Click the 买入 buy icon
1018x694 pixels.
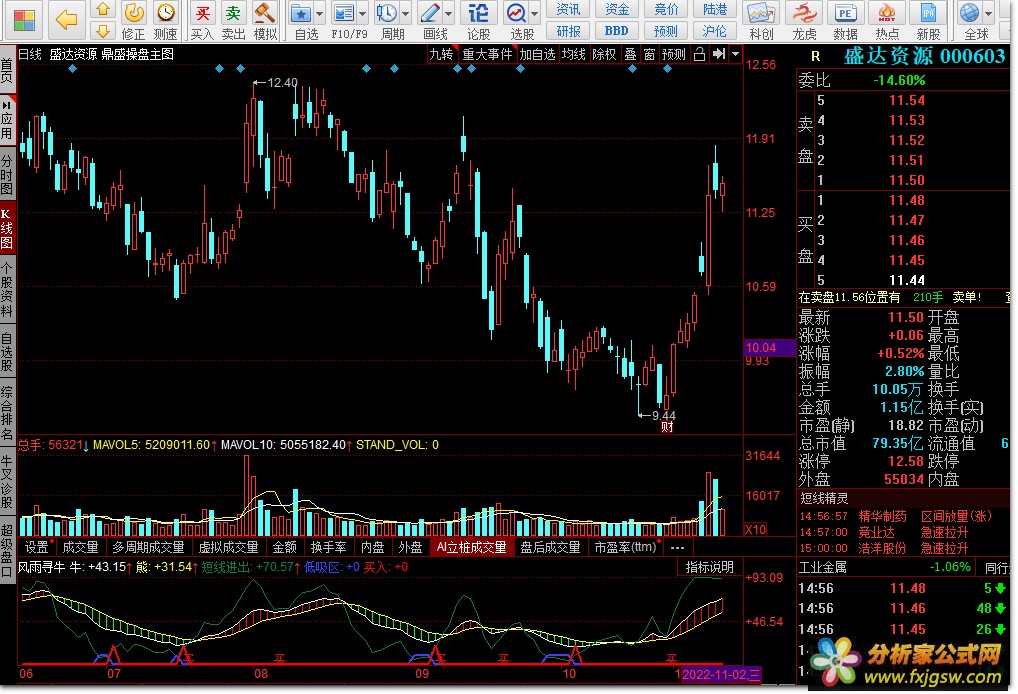[x=203, y=21]
